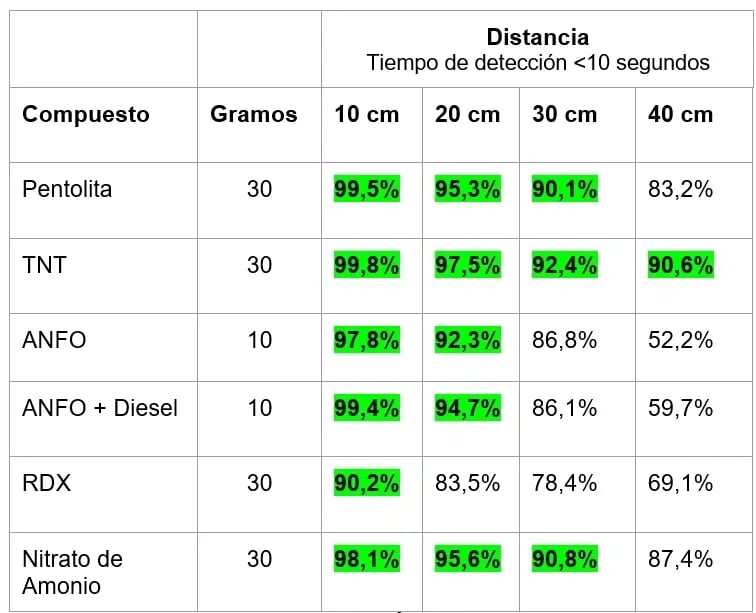Click the highlighted 90,8% cell

click(565, 559)
